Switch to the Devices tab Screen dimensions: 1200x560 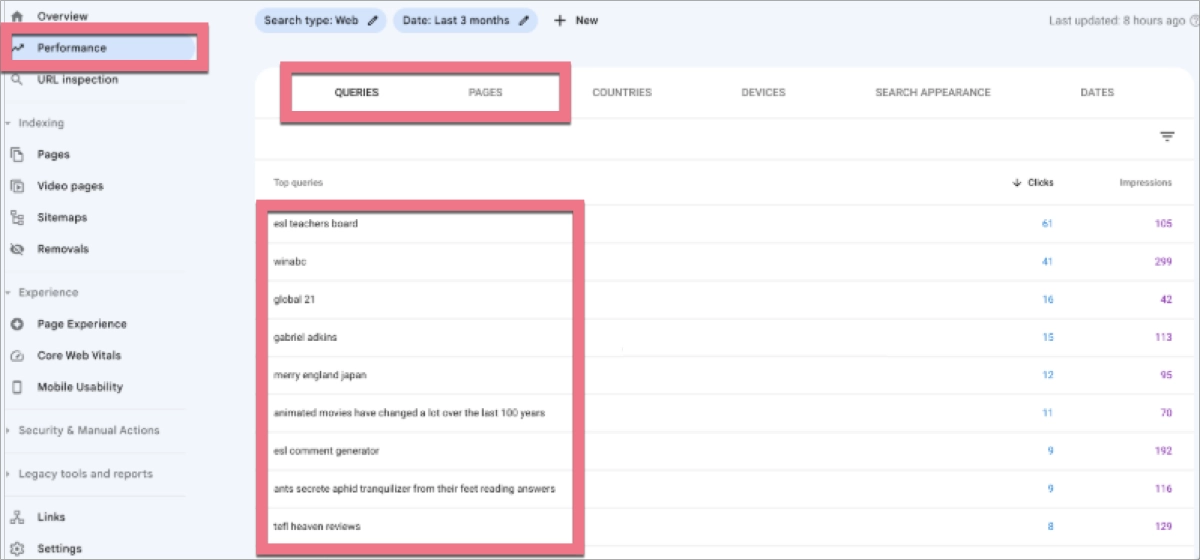pyautogui.click(x=763, y=92)
